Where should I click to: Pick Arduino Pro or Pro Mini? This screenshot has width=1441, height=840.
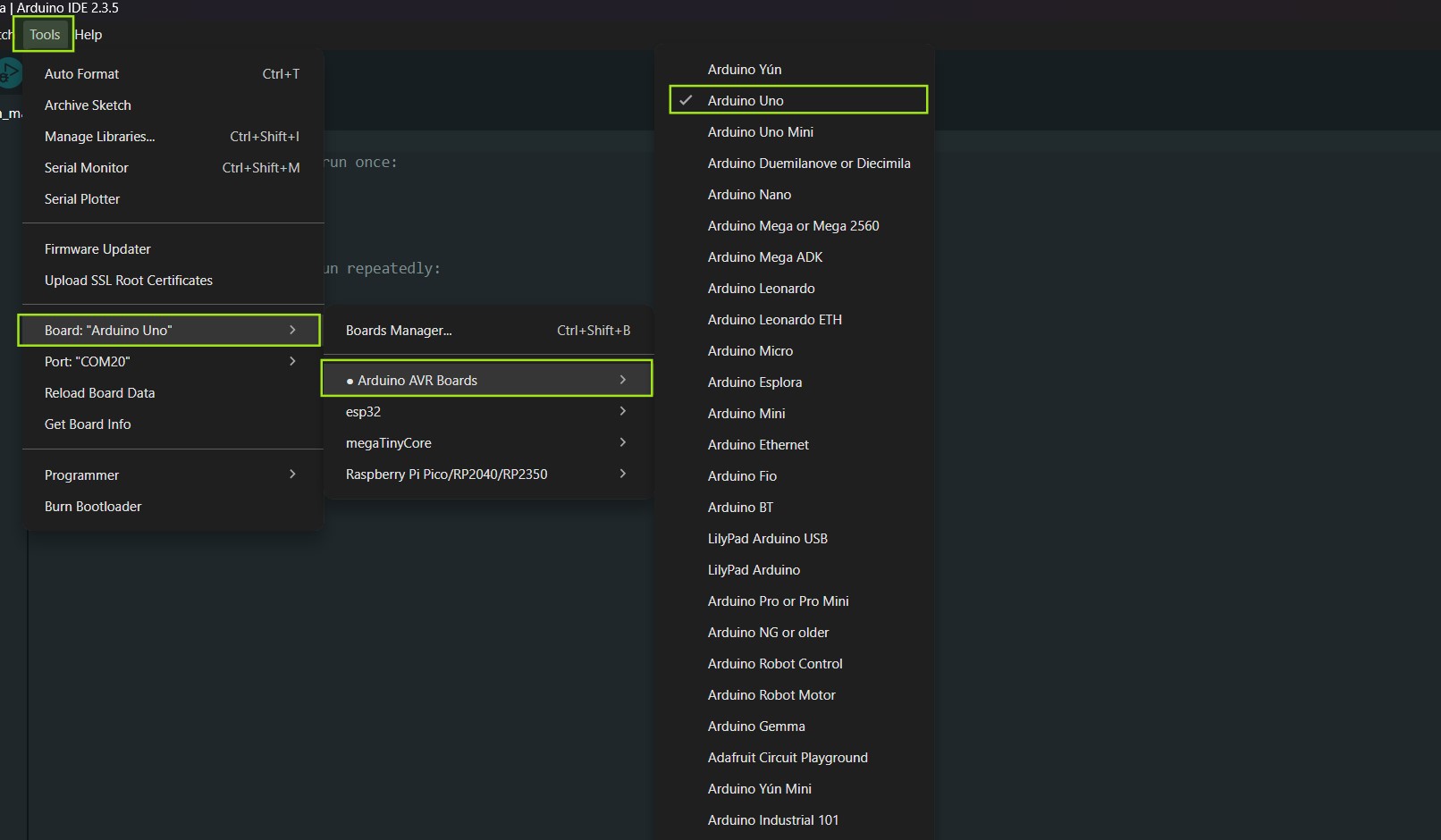[x=795, y=601]
